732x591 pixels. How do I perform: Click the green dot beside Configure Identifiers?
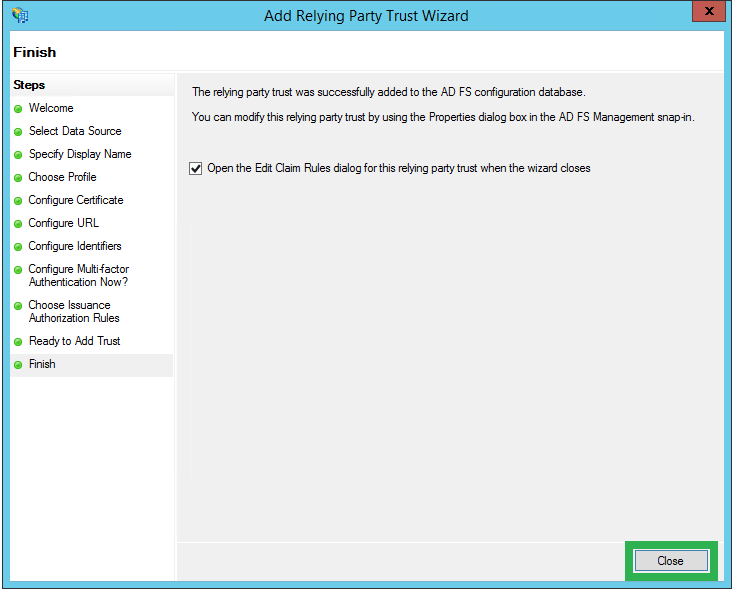(18, 247)
